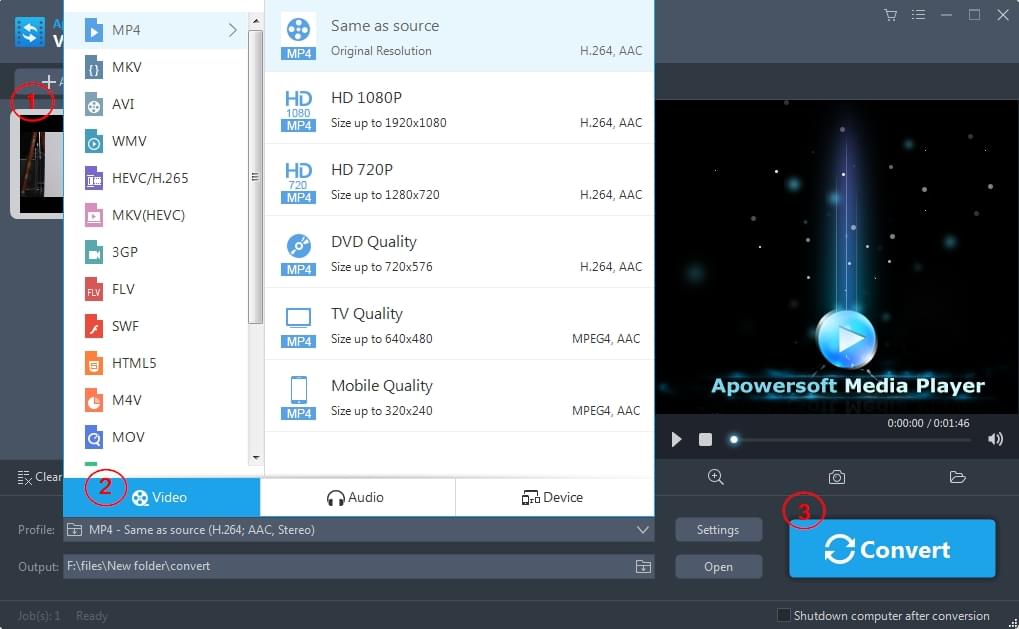The image size is (1019, 629).
Task: Enable Shutdown computer after conversion checkbox
Action: pos(784,615)
